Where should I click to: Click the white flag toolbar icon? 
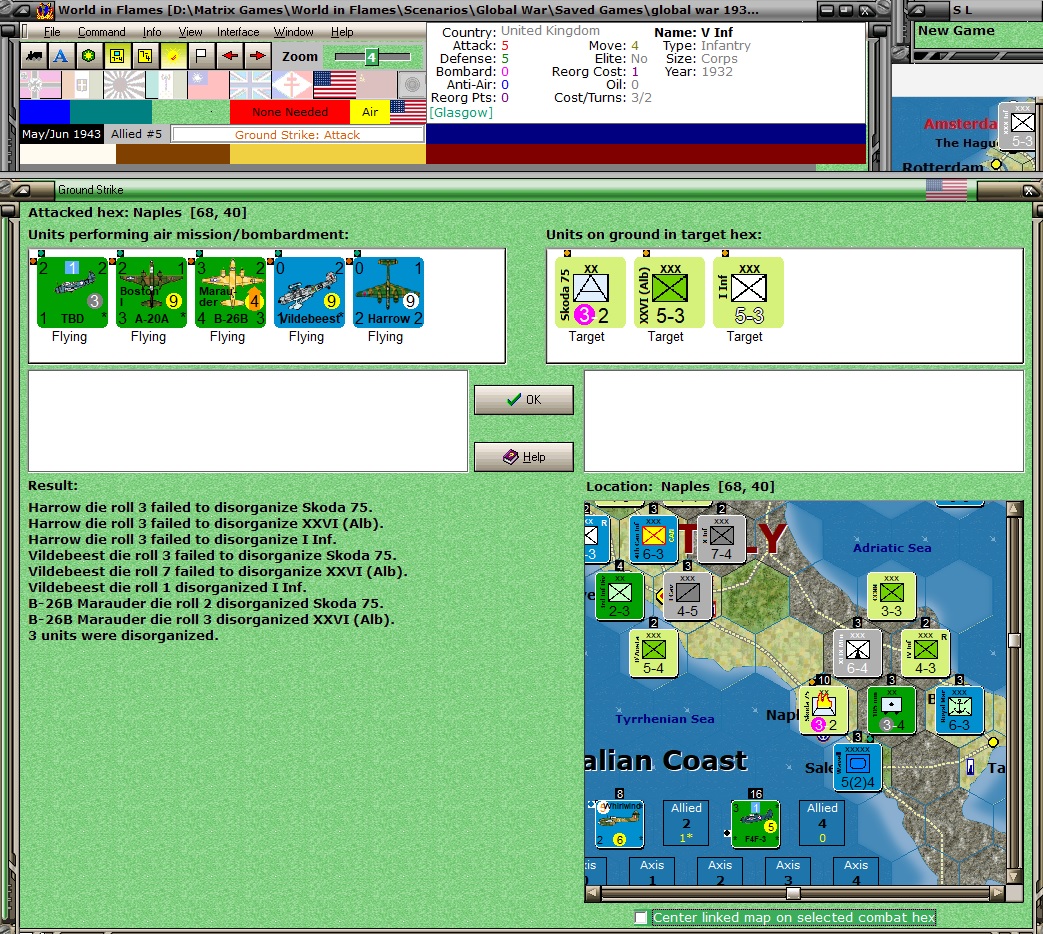click(x=201, y=56)
